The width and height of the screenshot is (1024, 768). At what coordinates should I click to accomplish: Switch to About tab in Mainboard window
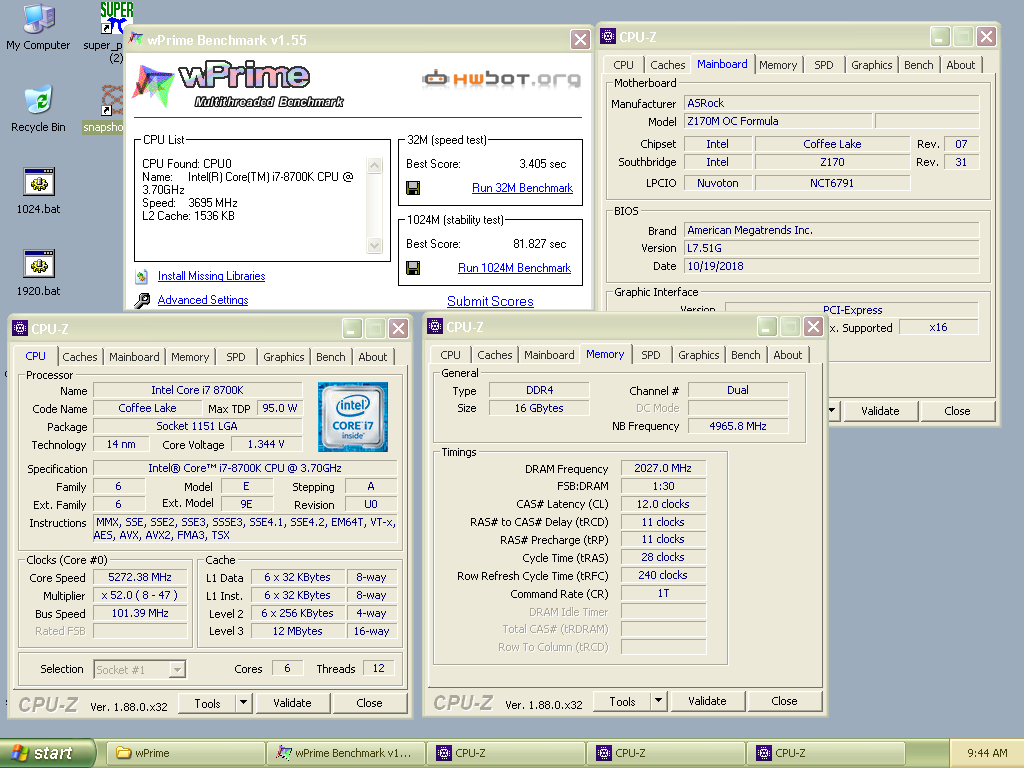click(x=961, y=65)
